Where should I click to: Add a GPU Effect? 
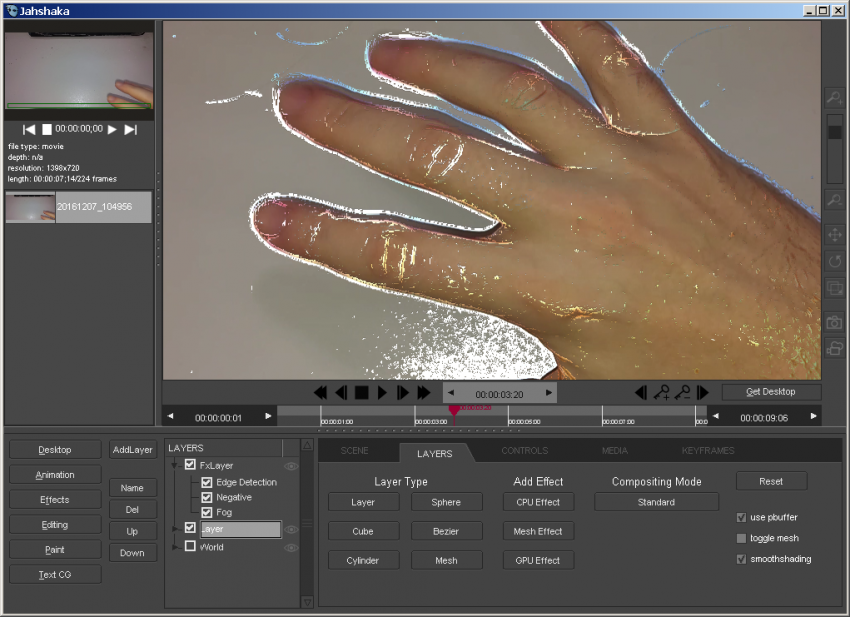(x=538, y=561)
